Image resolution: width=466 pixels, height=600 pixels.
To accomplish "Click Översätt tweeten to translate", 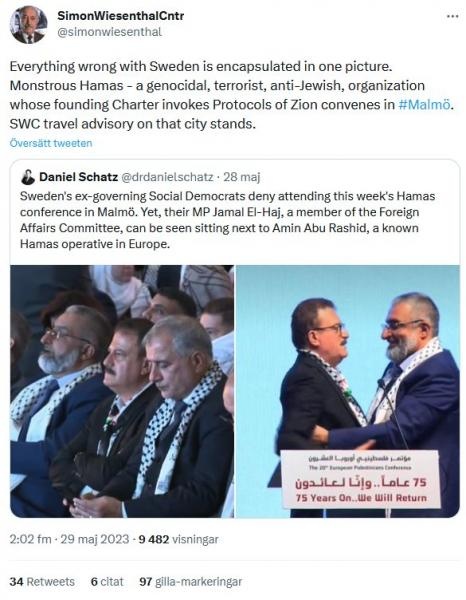I will 51,143.
